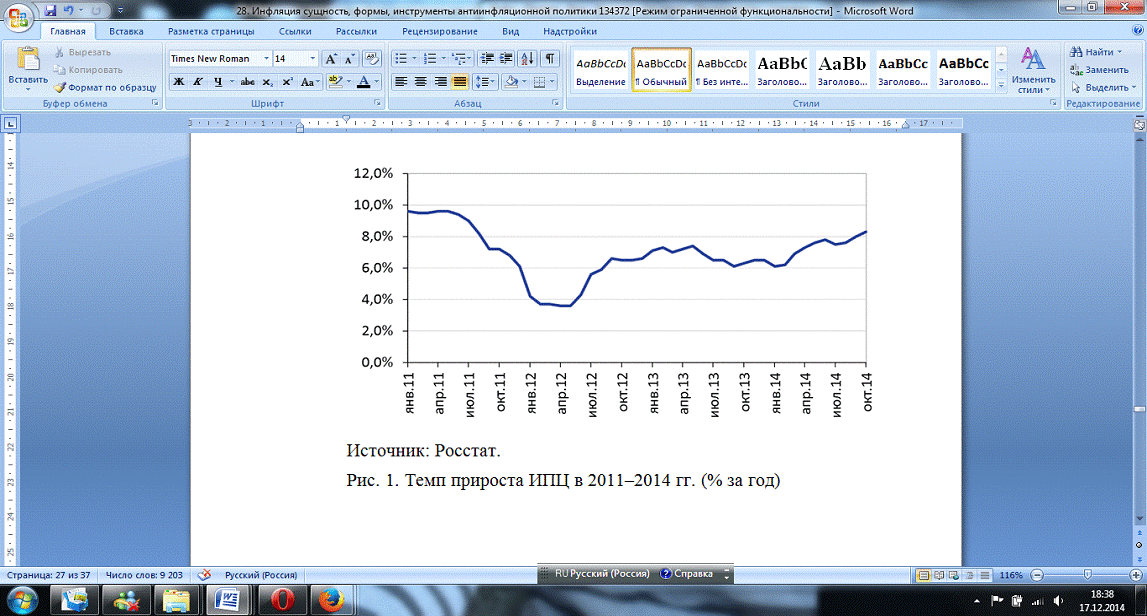
Task: Open the Рецензирование ribbon tab
Action: tap(439, 31)
